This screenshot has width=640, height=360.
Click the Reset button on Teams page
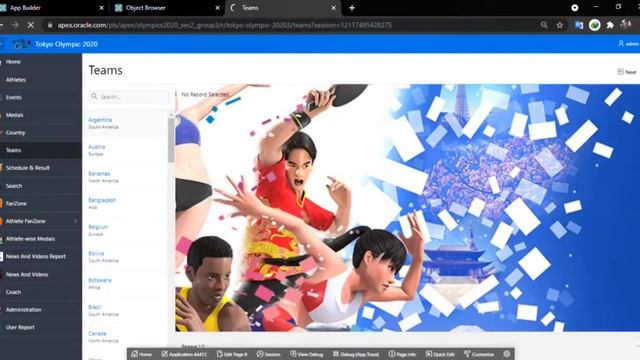[x=627, y=72]
